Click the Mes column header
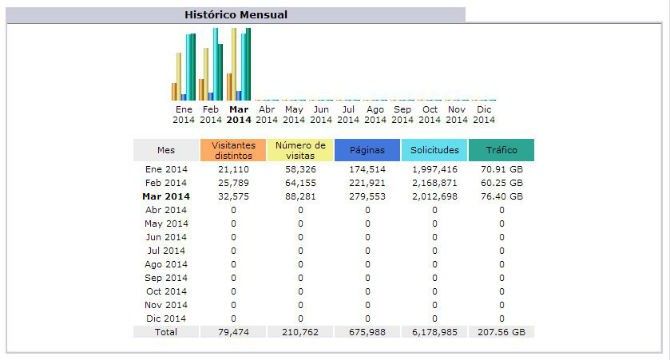Image resolution: width=670 pixels, height=360 pixels. (166, 150)
